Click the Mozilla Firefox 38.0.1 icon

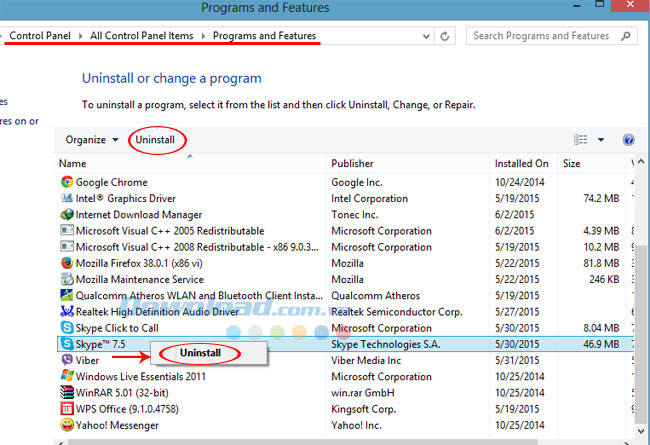[67, 263]
